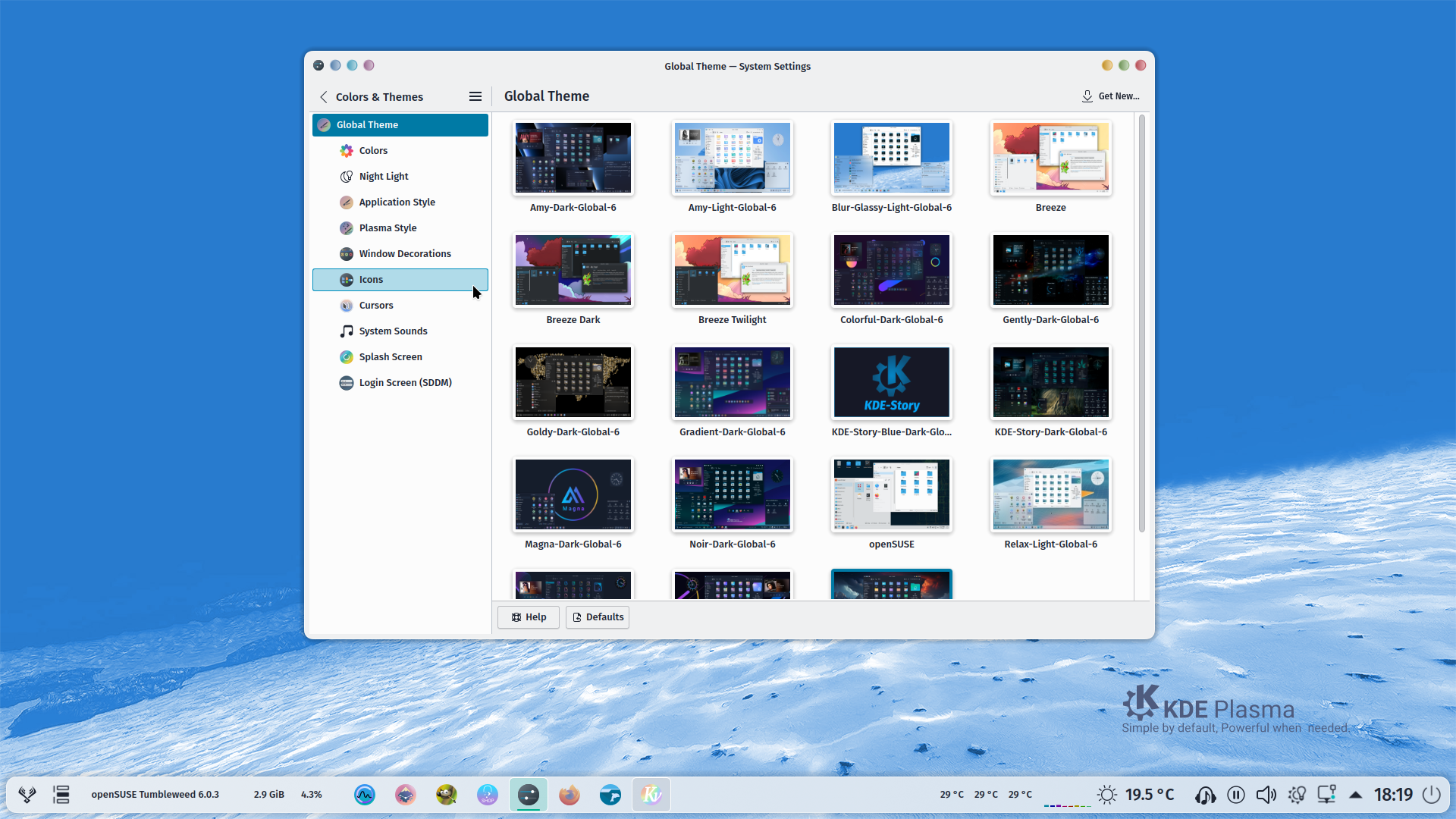
Task: Select the KDE-Story-Dark-Global-6 theme
Action: 1051,382
